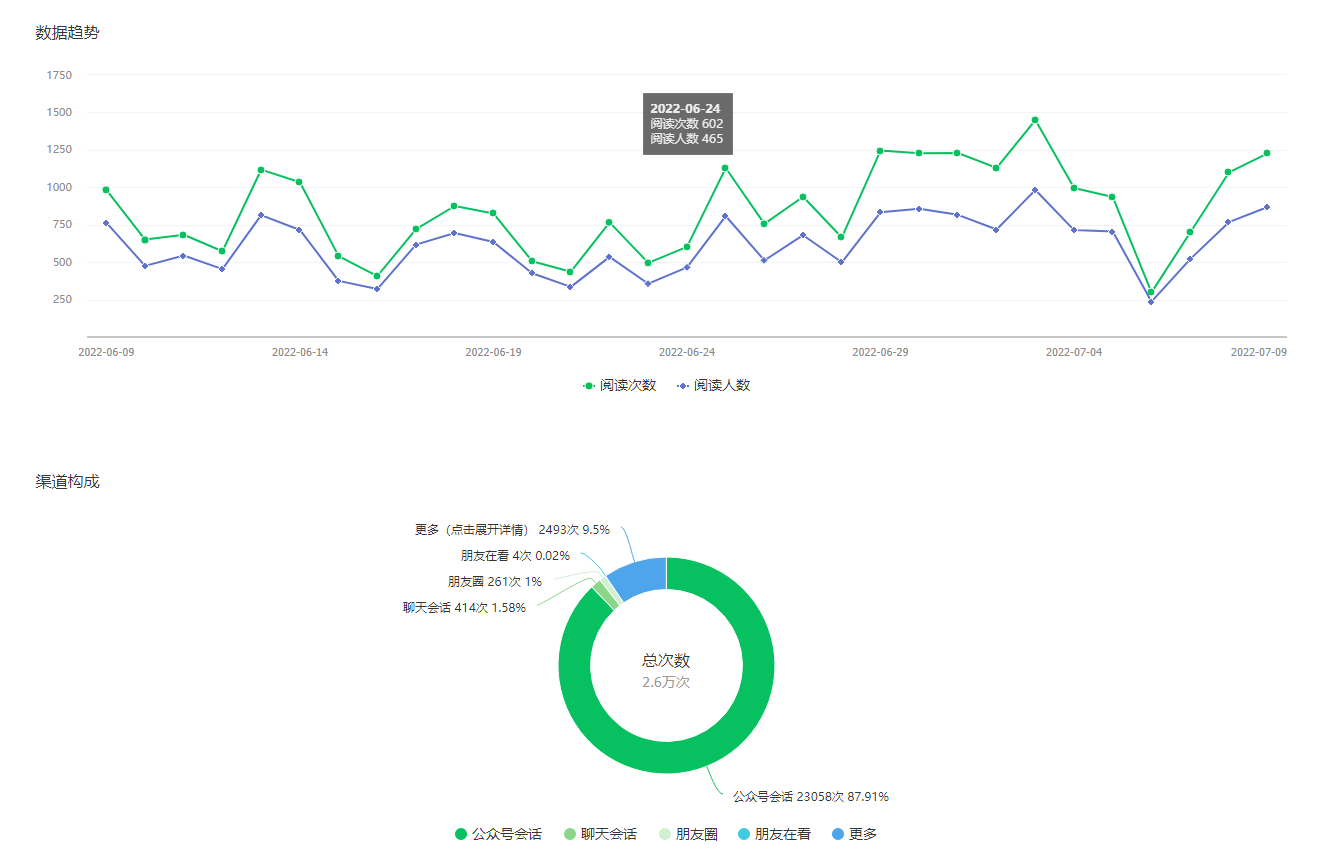Click the 2022-06-19 axis date label
Image resolution: width=1333 pixels, height=854 pixels.
(x=493, y=352)
